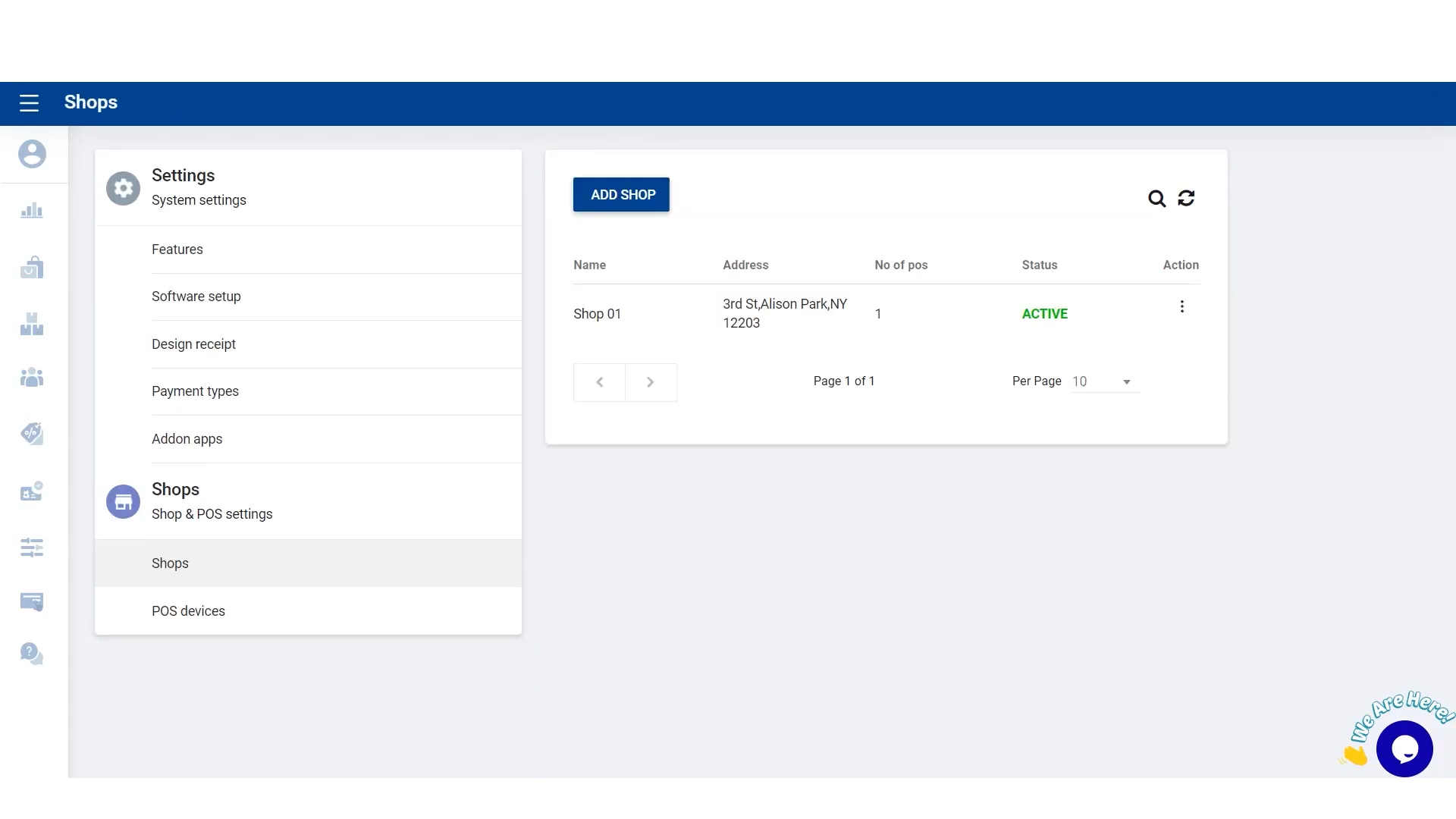Open the bar chart reports icon
Screen dimensions: 1456x819
(32, 211)
